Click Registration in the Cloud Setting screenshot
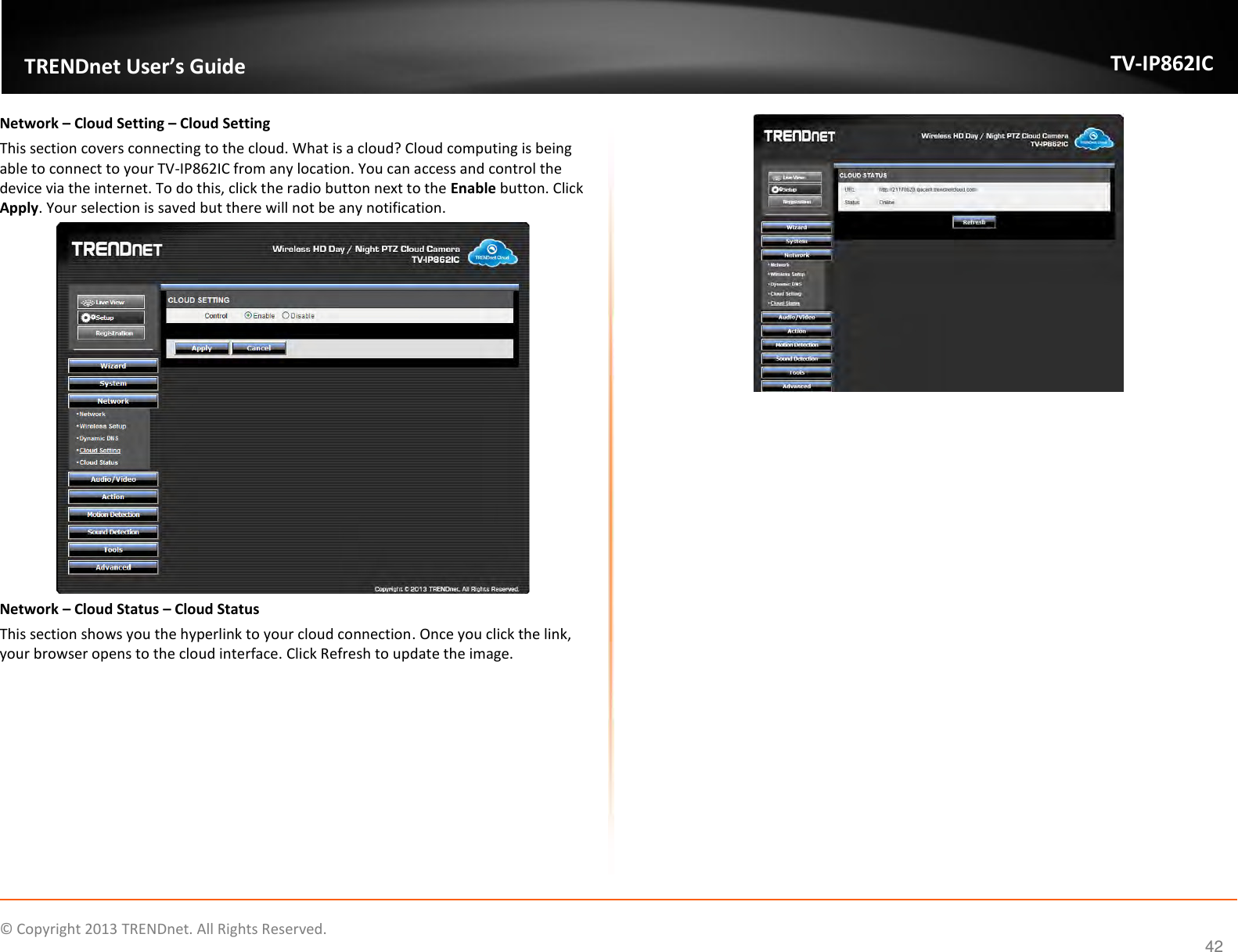This screenshot has height=952, width=1238. [x=111, y=333]
